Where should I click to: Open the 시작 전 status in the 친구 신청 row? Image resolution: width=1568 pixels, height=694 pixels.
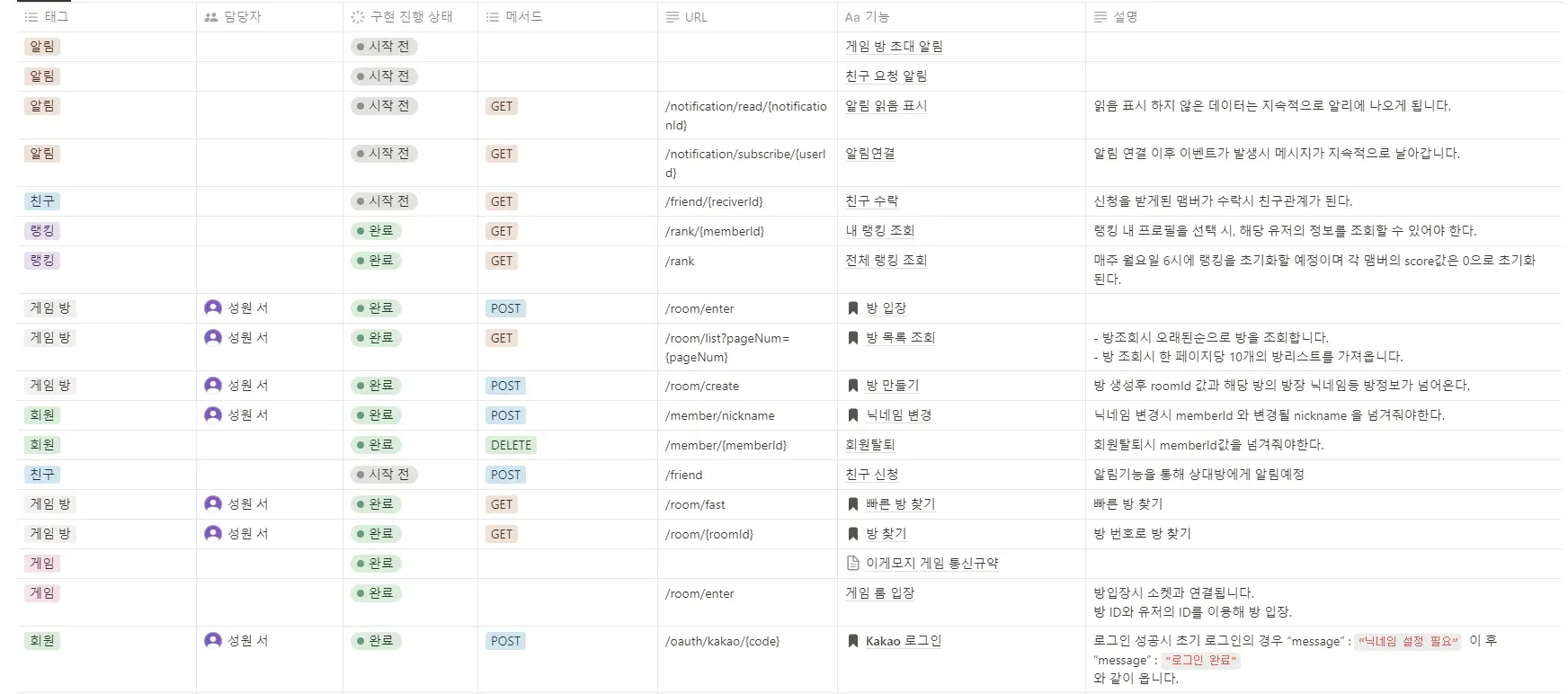(384, 475)
